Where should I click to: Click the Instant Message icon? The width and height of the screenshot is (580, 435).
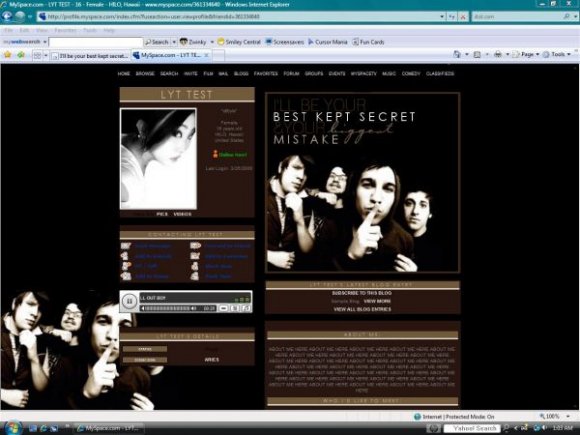pyautogui.click(x=126, y=266)
